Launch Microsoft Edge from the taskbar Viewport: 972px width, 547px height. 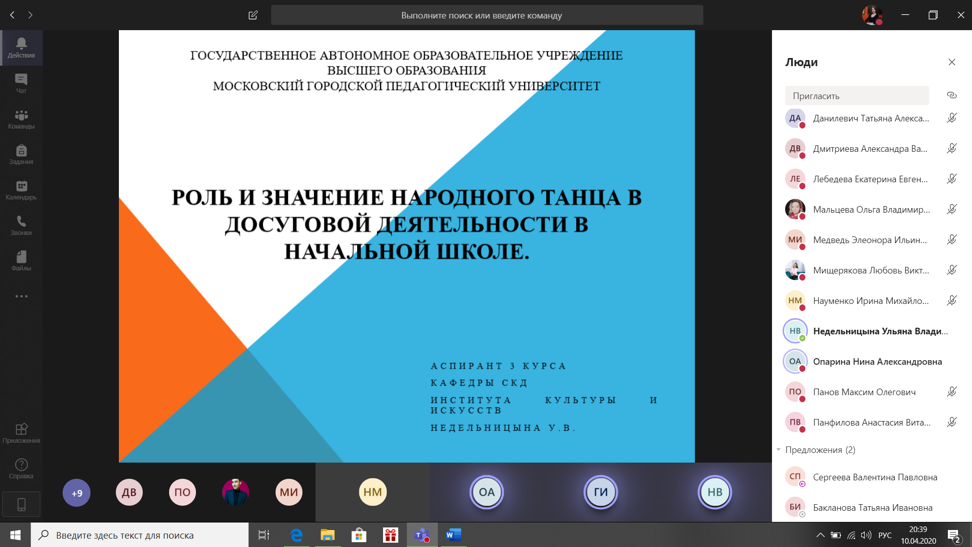(x=296, y=535)
